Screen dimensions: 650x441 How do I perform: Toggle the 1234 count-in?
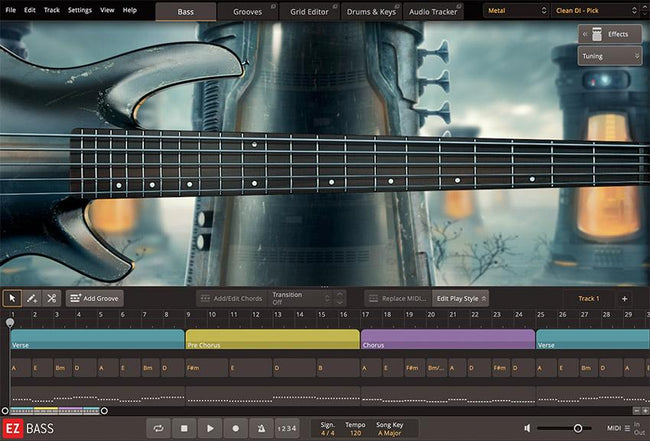point(287,428)
